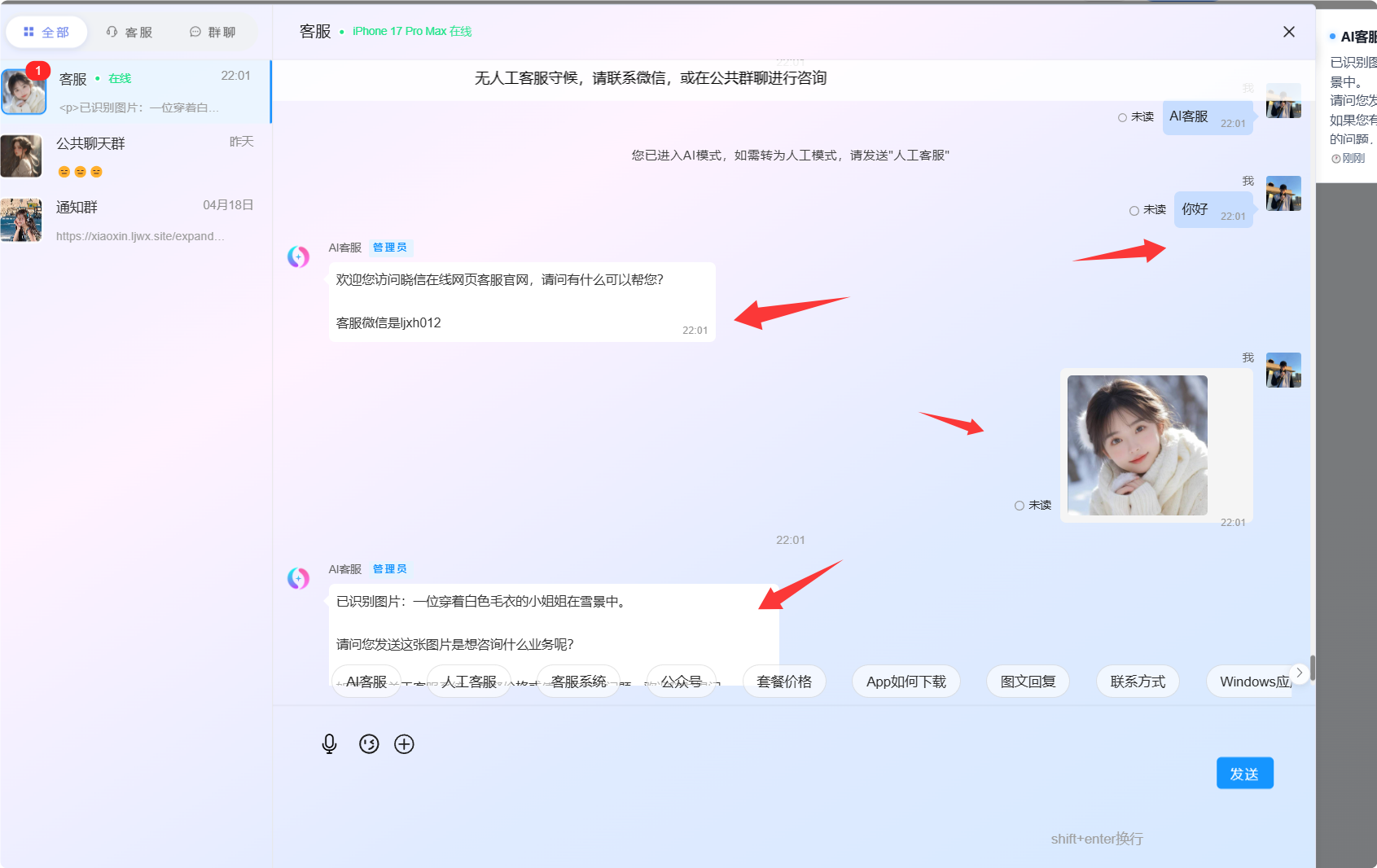Click the iPhone 17 Pro Max 在线 status

pyautogui.click(x=412, y=32)
